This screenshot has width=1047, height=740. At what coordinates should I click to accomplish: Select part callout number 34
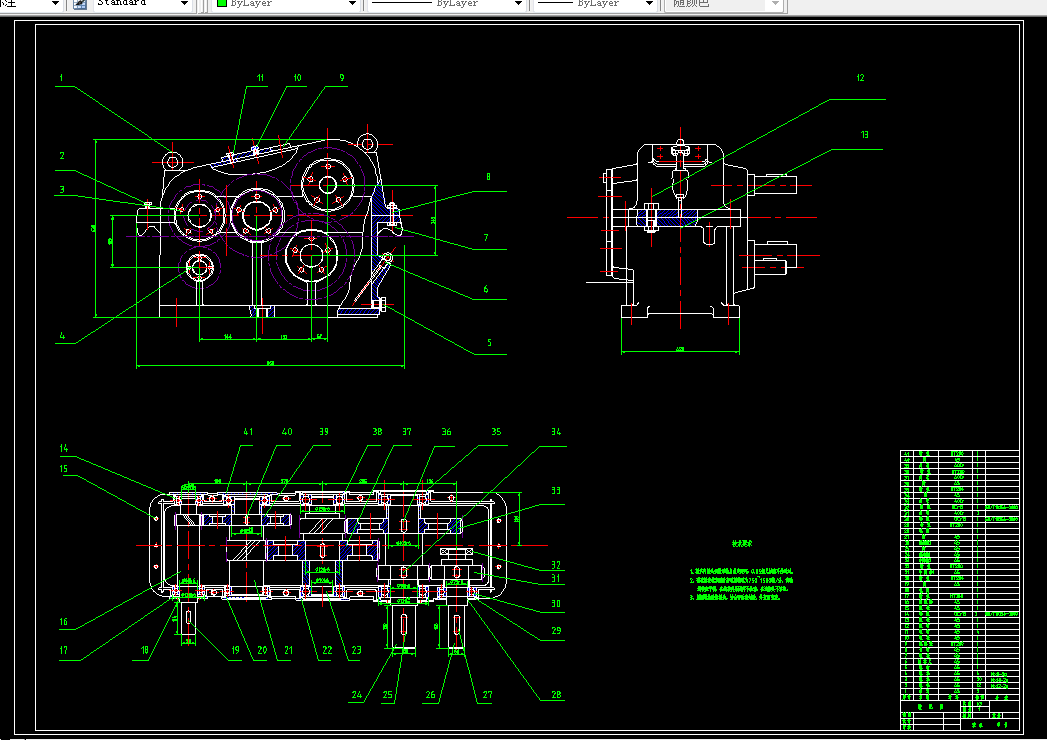[556, 432]
